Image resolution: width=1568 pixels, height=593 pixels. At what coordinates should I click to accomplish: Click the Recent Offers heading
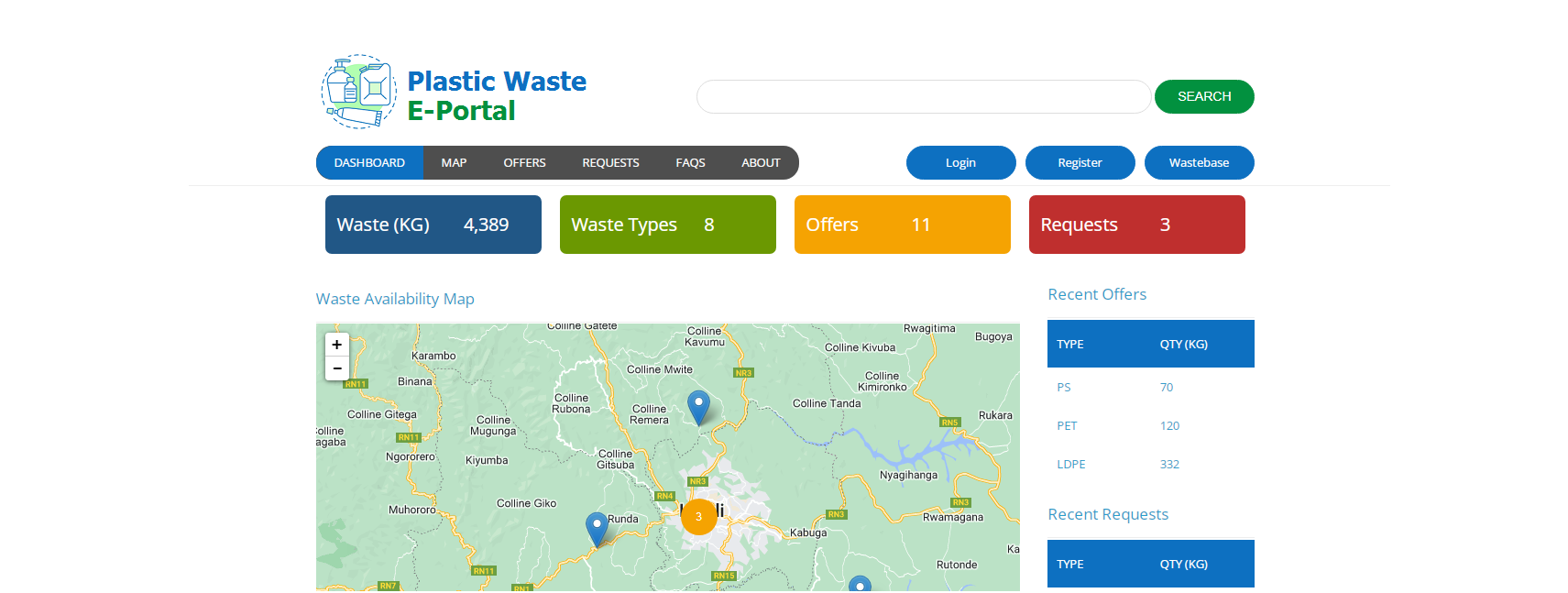1097,294
